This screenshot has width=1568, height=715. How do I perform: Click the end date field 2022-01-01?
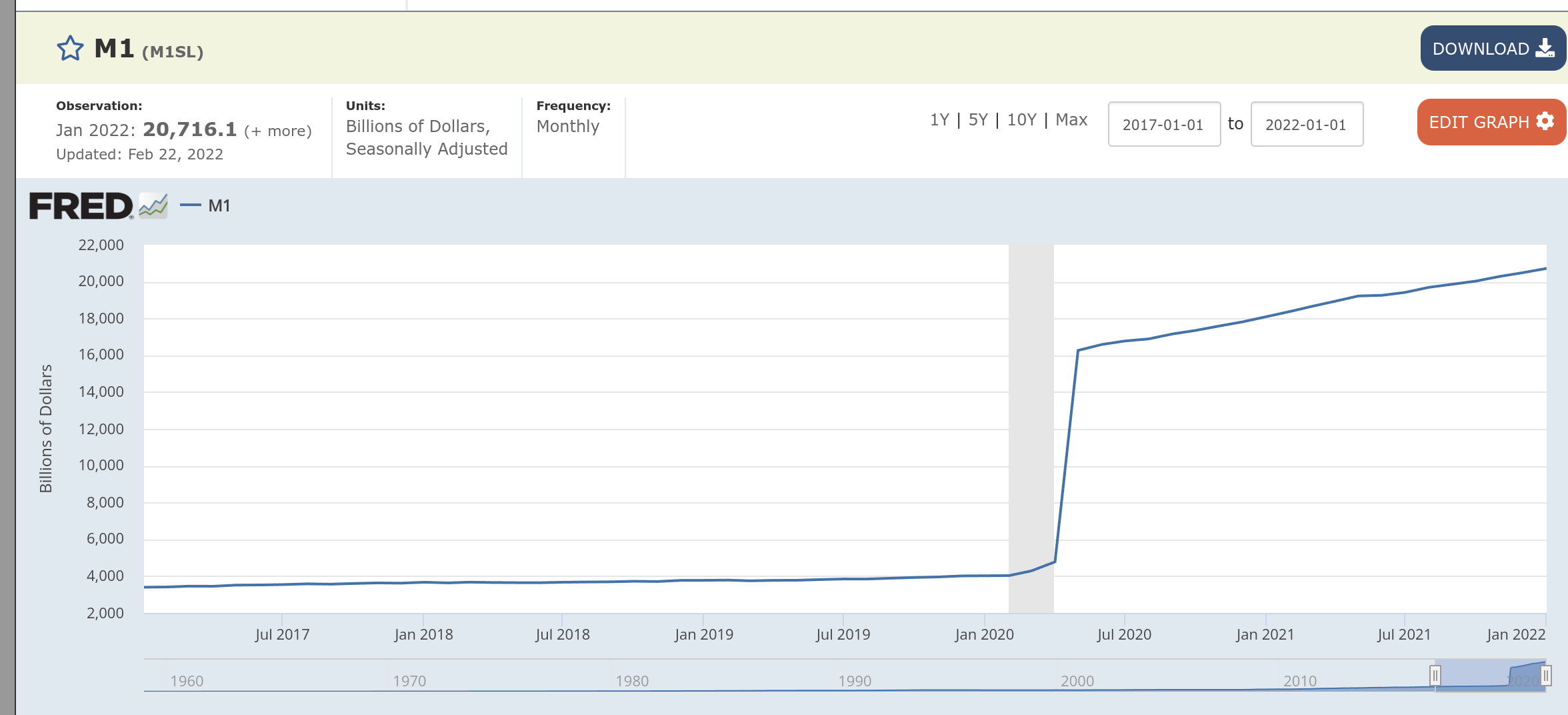[1306, 125]
